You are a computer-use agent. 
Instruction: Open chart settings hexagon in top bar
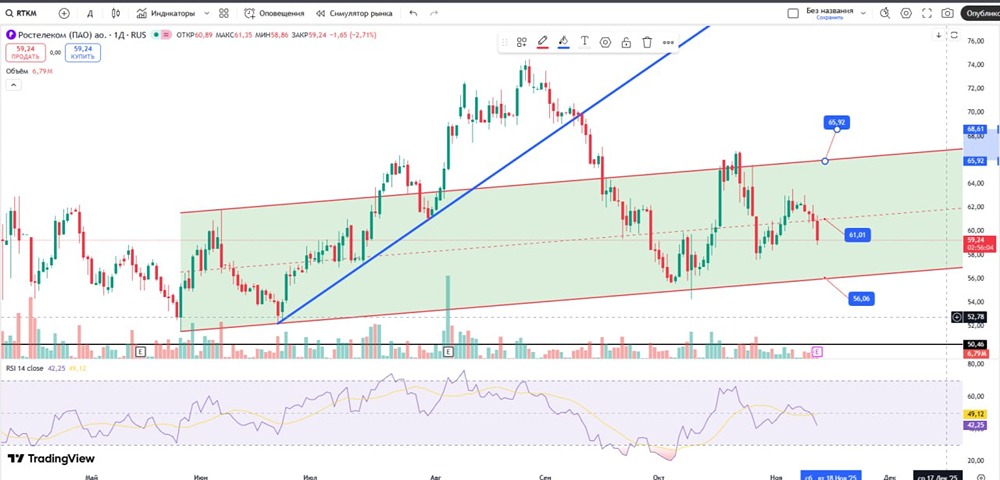(906, 13)
